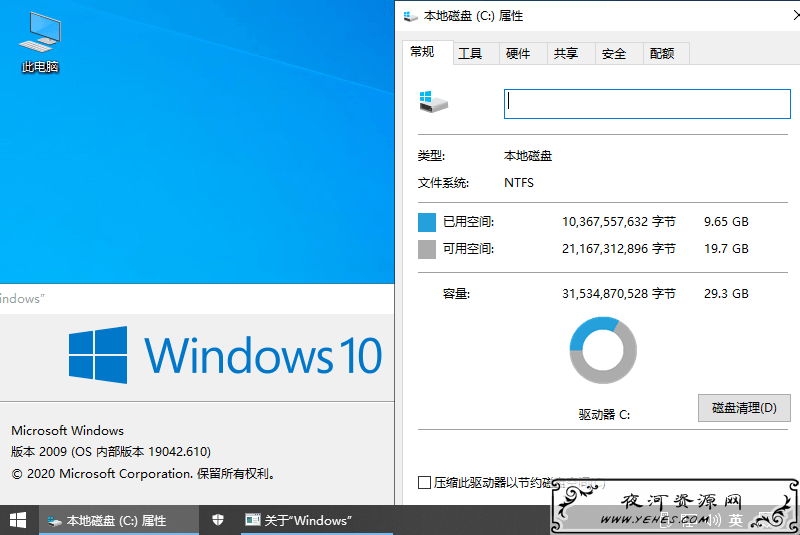This screenshot has width=800, height=535.
Task: Click the NTFS file system value
Action: (x=519, y=183)
